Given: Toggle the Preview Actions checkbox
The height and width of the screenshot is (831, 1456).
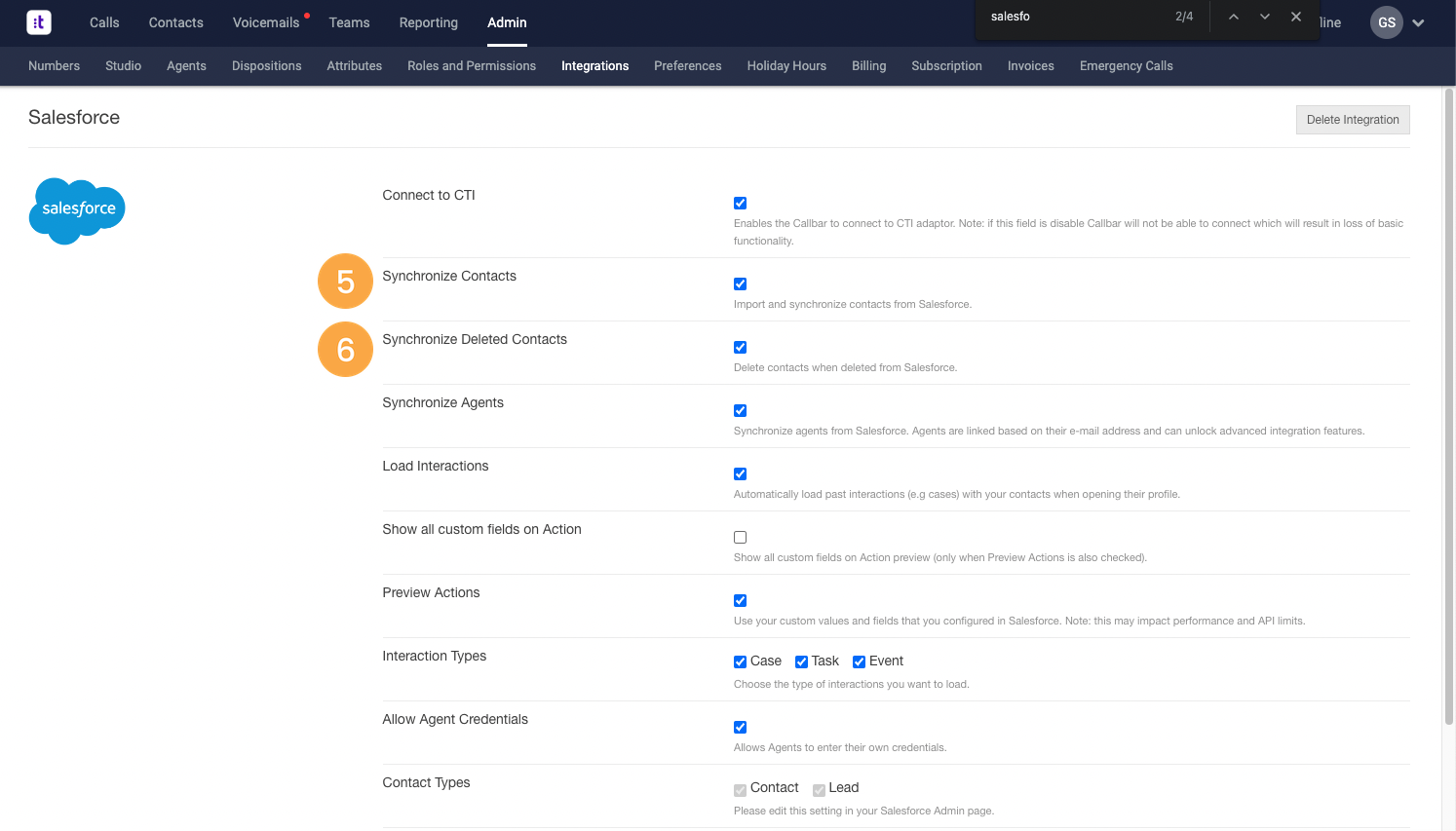Looking at the screenshot, I should [x=741, y=601].
